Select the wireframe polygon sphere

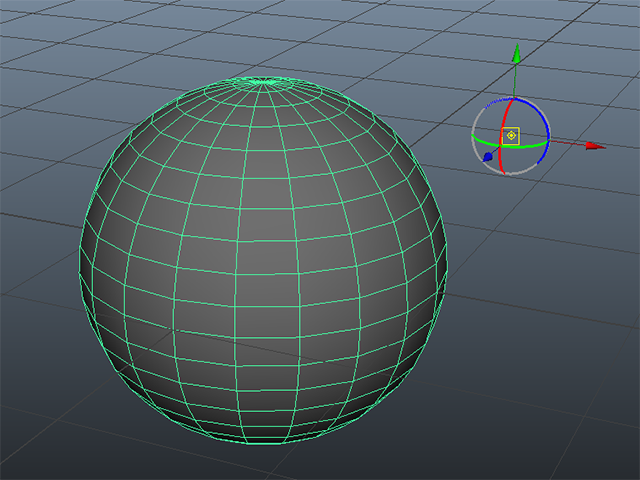(x=263, y=260)
